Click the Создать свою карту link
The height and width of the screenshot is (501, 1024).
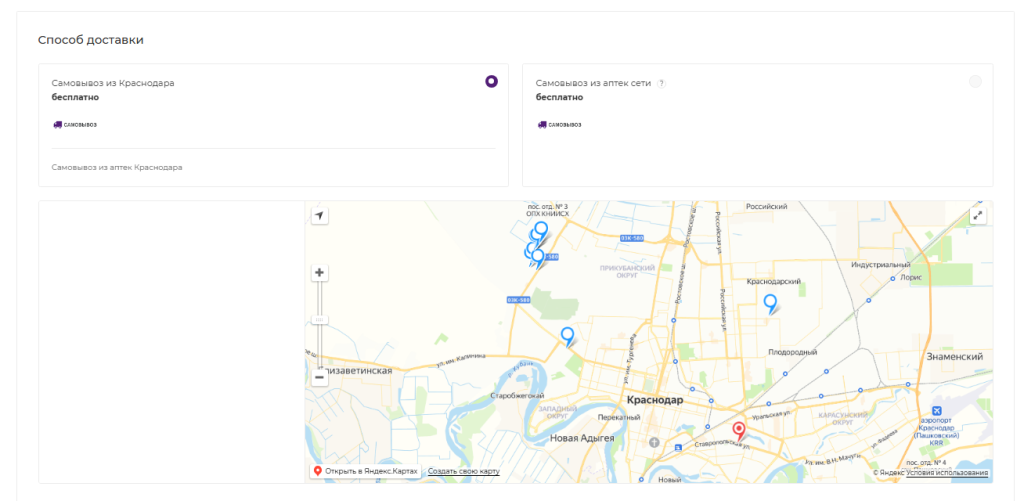[464, 471]
